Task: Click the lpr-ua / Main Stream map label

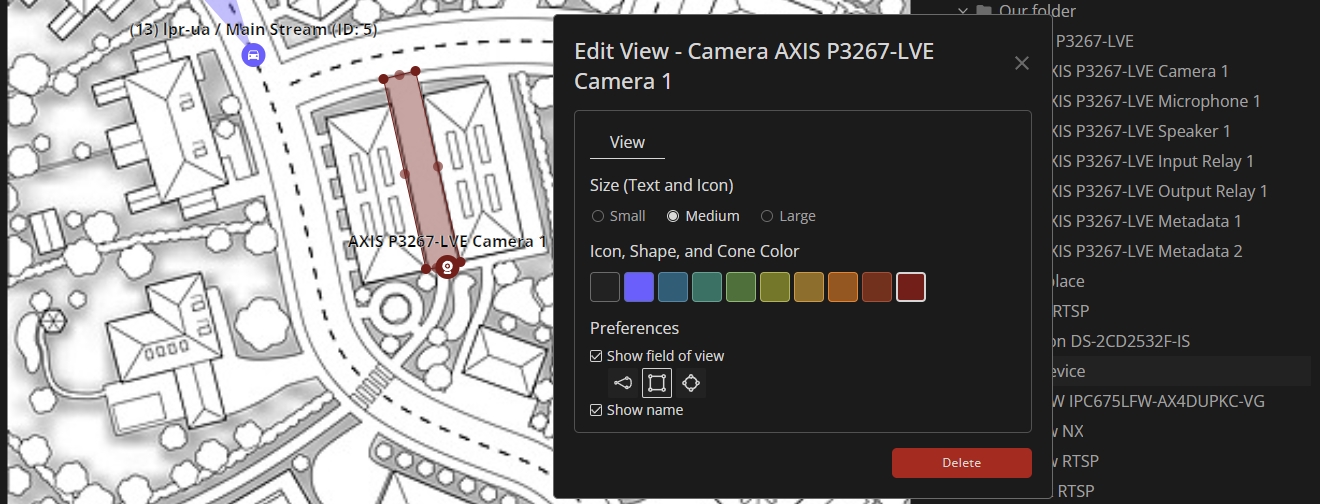Action: 254,29
